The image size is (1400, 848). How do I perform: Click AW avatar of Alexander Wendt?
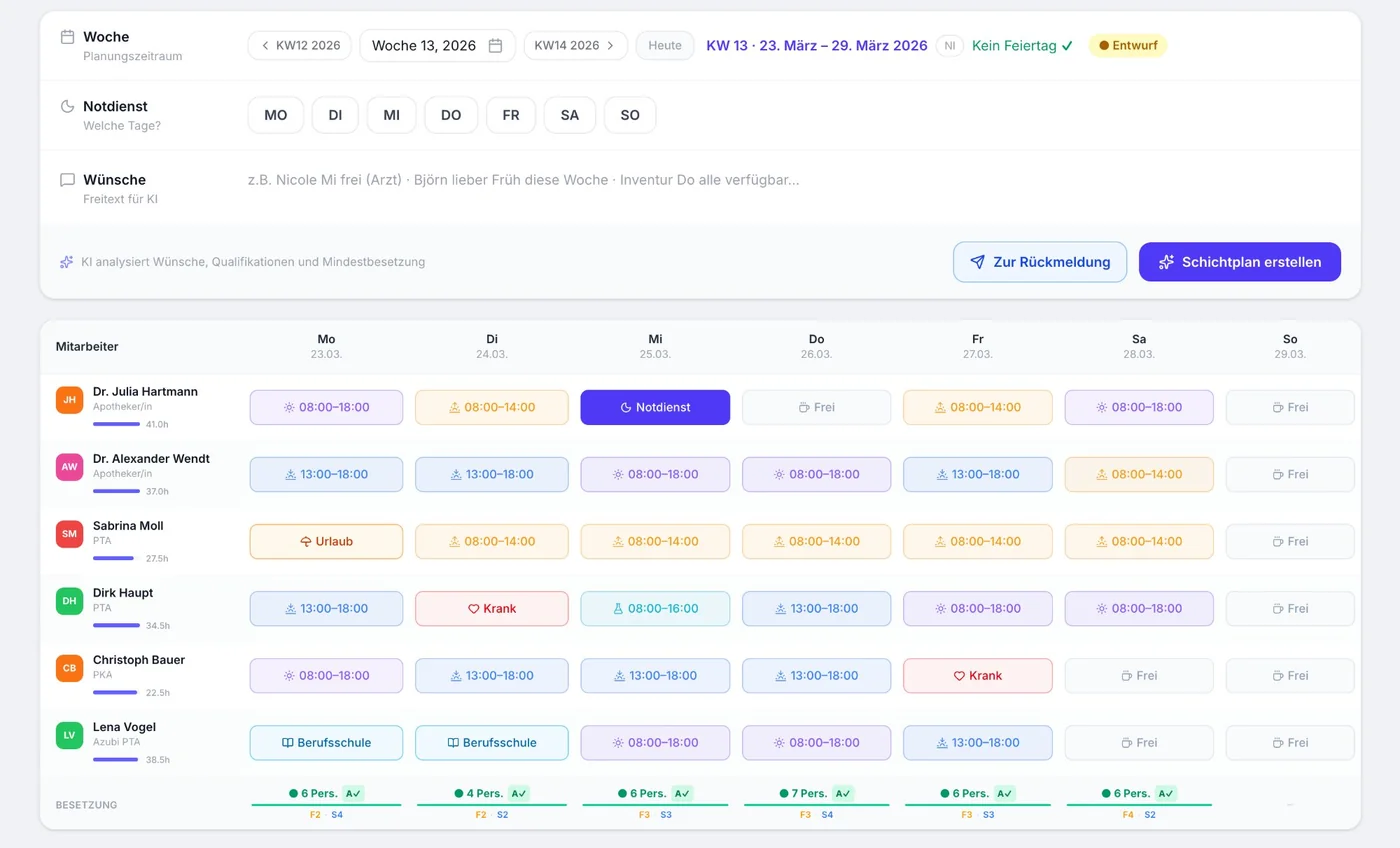click(69, 467)
